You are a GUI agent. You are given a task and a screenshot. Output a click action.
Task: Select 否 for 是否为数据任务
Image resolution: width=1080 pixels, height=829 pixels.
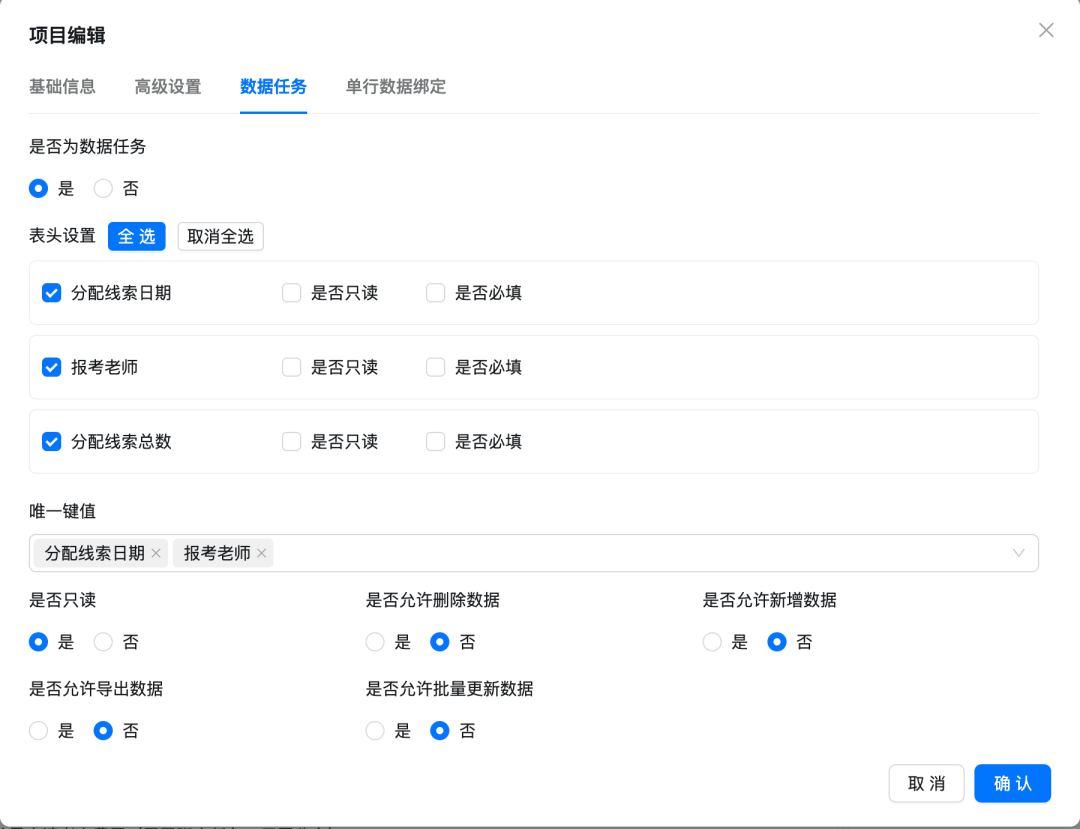click(103, 189)
